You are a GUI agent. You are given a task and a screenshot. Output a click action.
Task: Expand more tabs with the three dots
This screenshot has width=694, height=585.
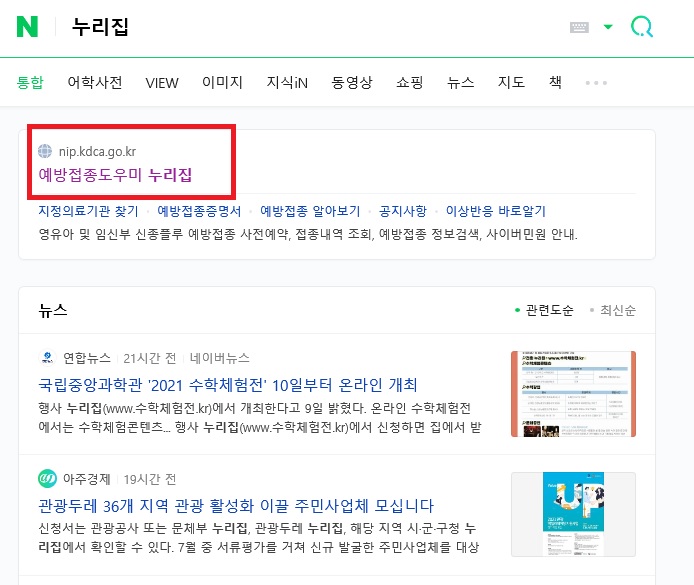click(x=596, y=83)
